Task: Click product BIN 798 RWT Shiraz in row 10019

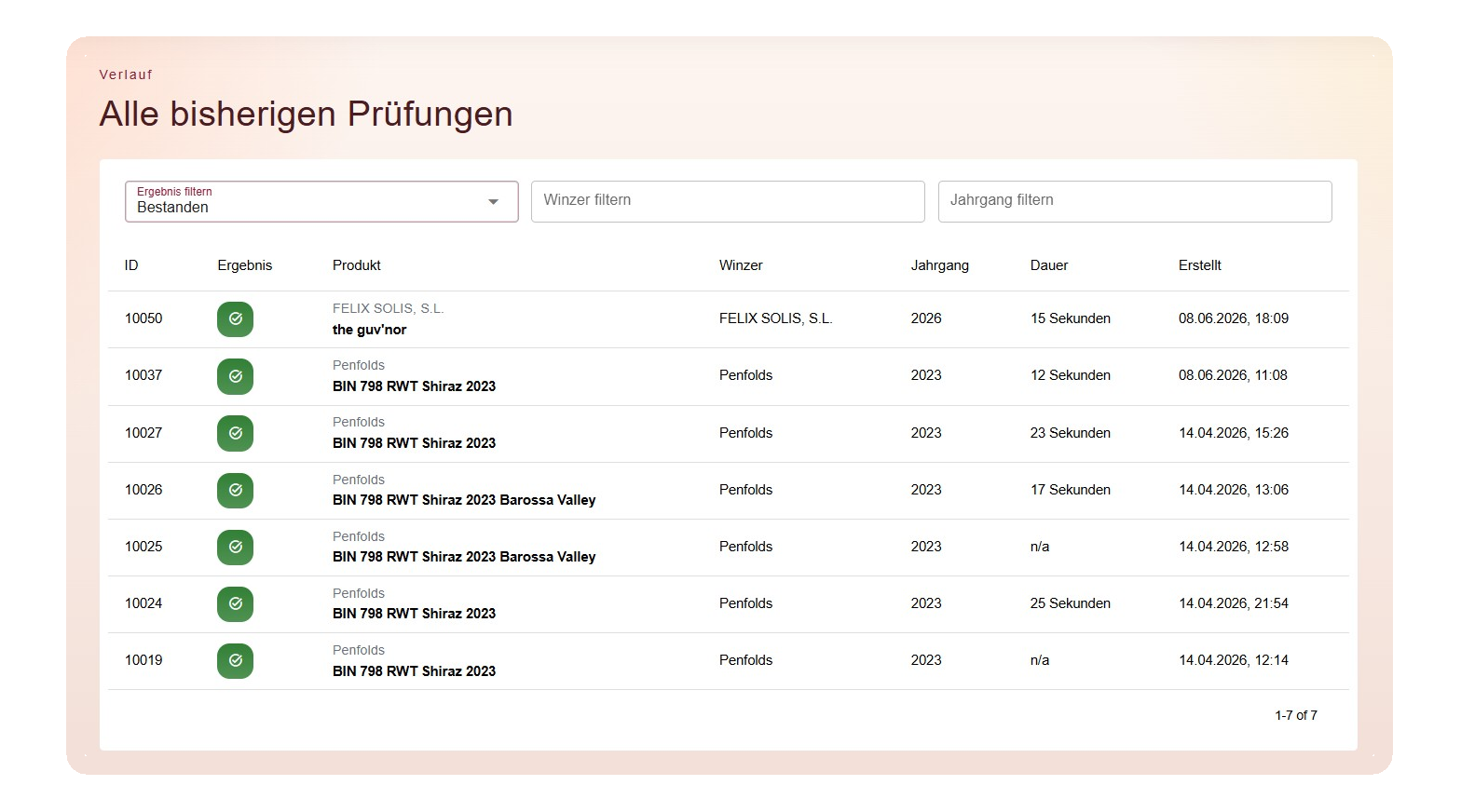Action: [414, 671]
